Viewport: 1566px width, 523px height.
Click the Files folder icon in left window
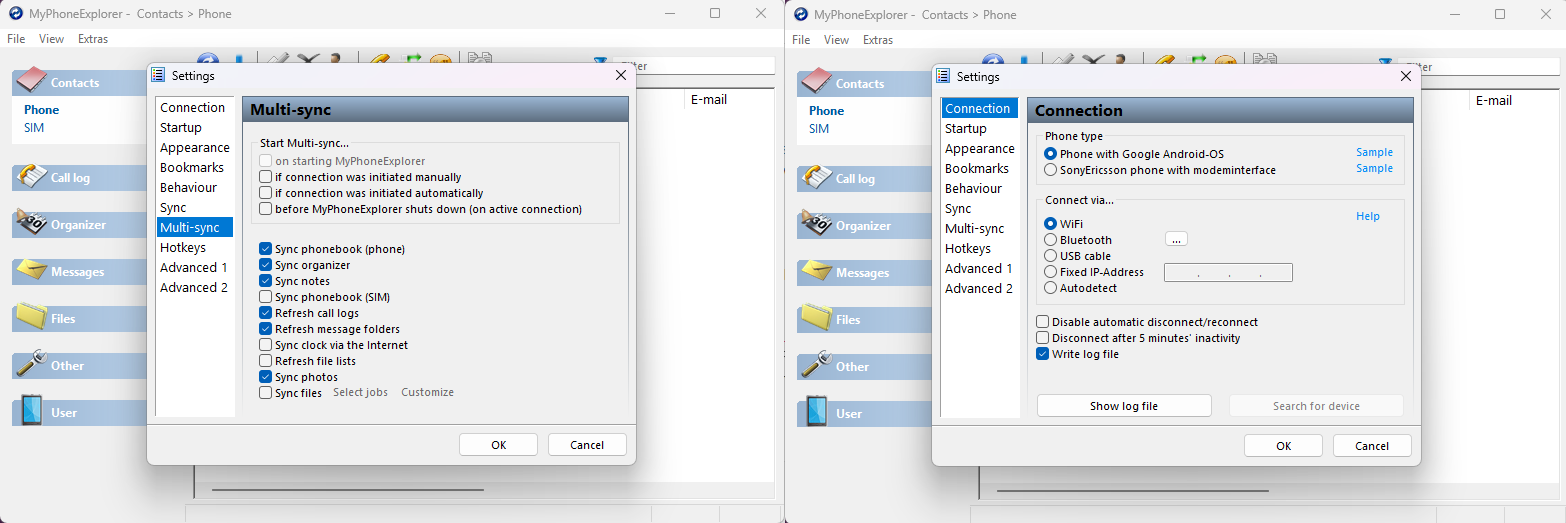[32, 317]
